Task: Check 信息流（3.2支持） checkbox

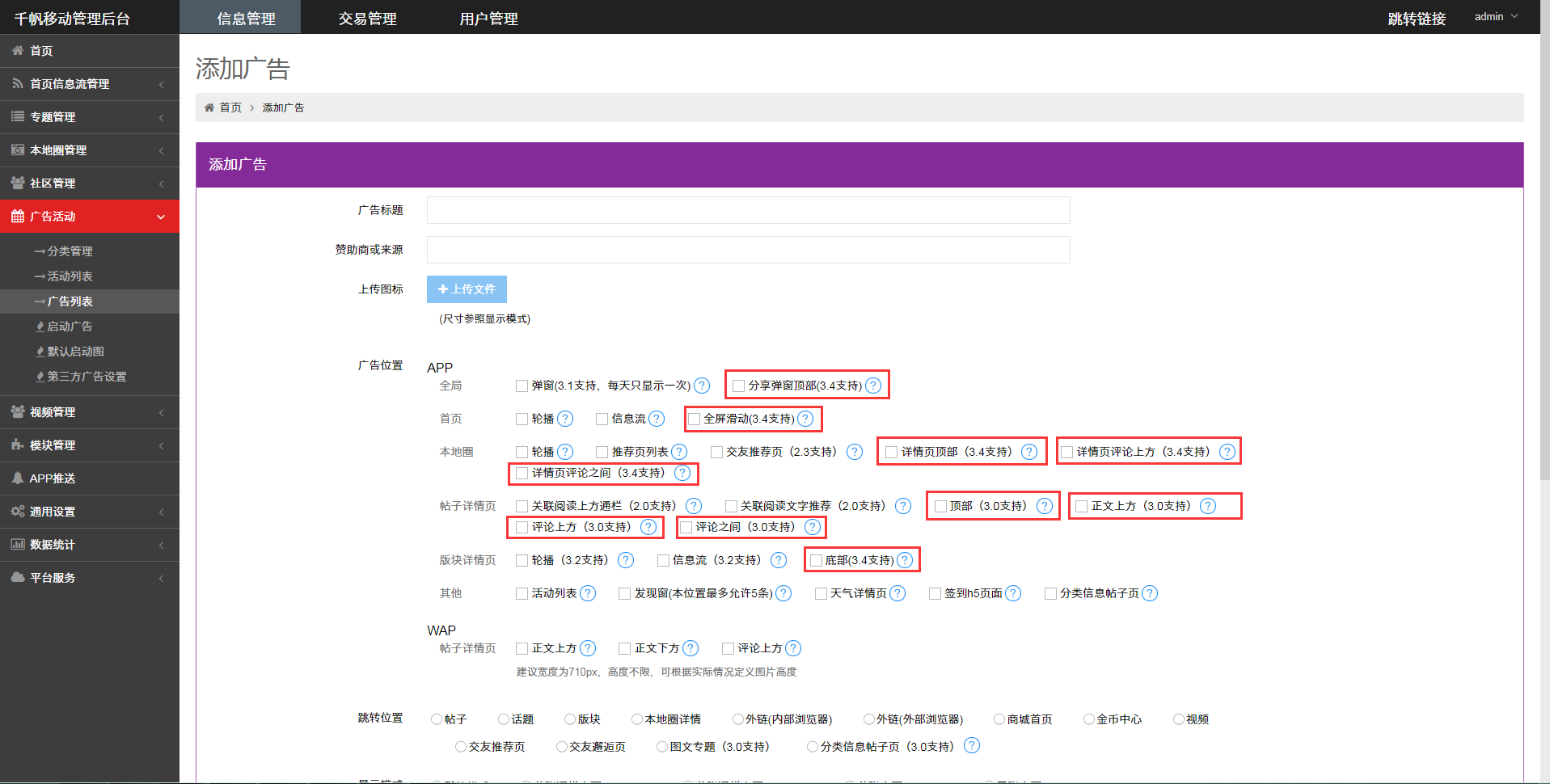Action: click(663, 561)
